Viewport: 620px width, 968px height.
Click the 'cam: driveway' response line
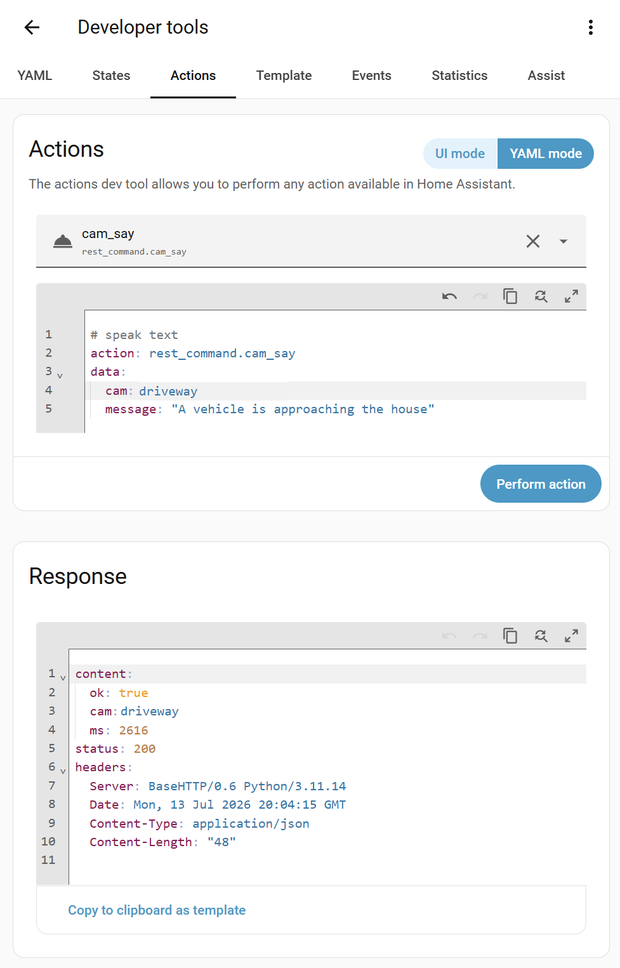(134, 711)
